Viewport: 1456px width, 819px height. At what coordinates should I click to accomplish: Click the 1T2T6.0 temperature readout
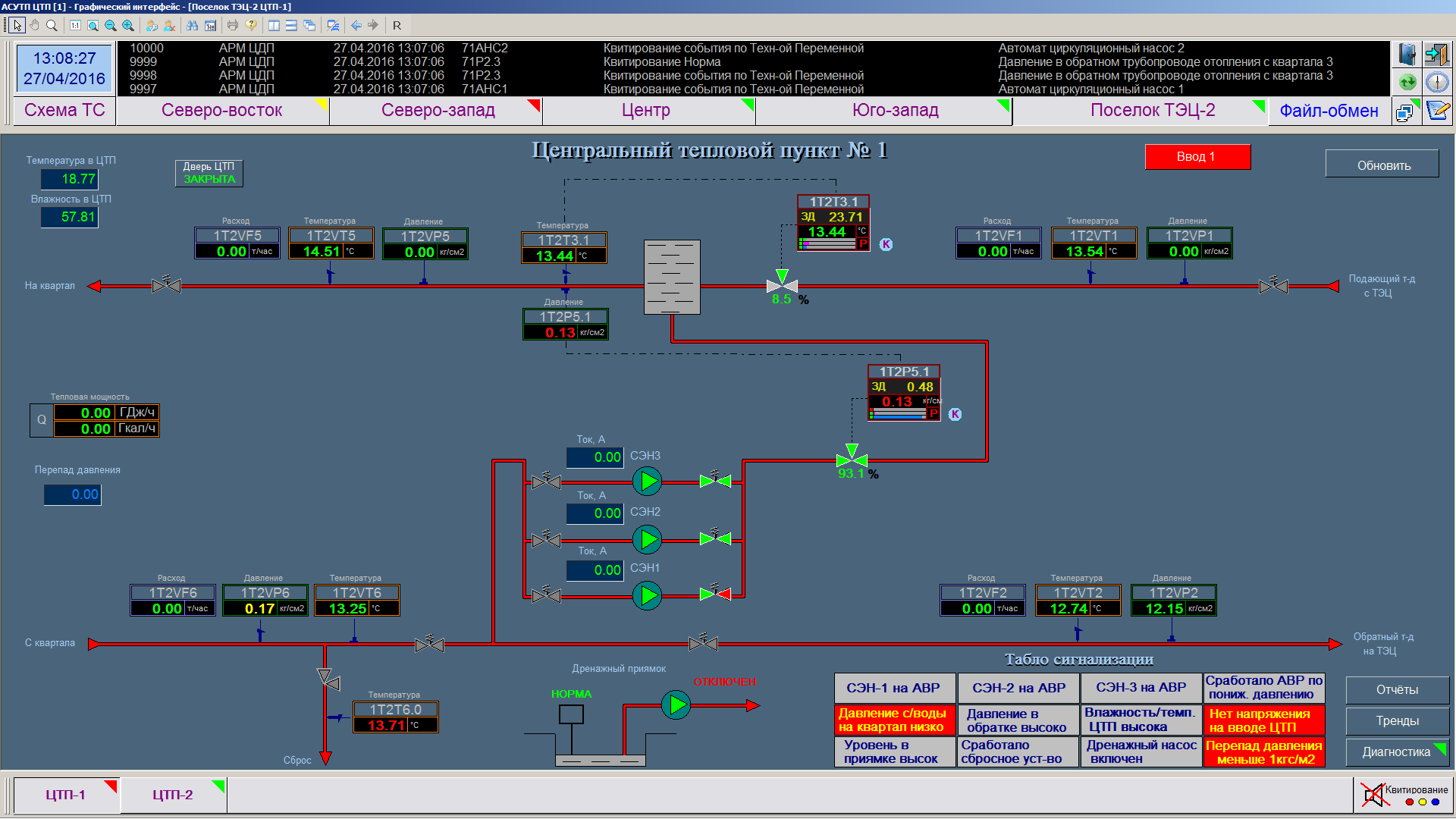396,717
